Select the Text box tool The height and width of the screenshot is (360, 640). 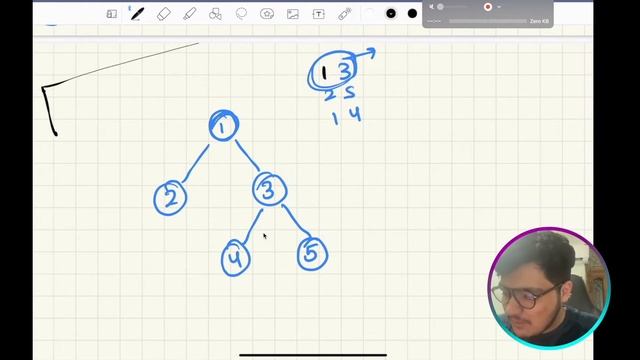tap(318, 14)
